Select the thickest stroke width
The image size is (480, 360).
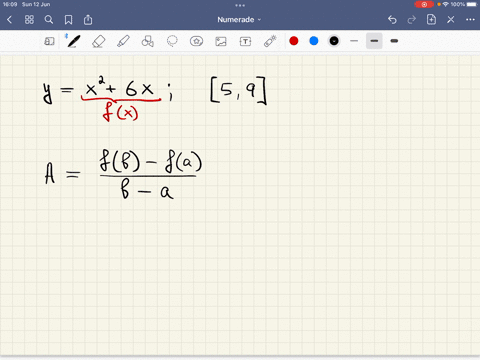pyautogui.click(x=394, y=41)
